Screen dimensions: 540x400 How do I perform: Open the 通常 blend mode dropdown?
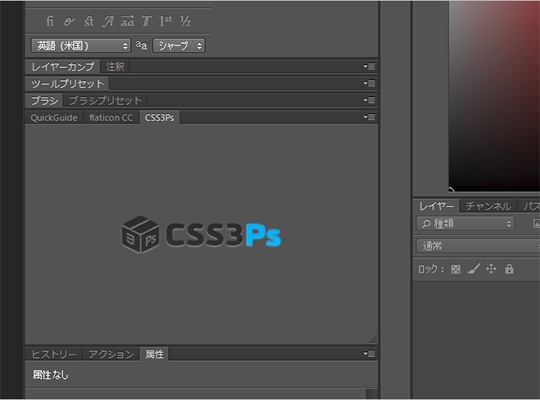(479, 246)
